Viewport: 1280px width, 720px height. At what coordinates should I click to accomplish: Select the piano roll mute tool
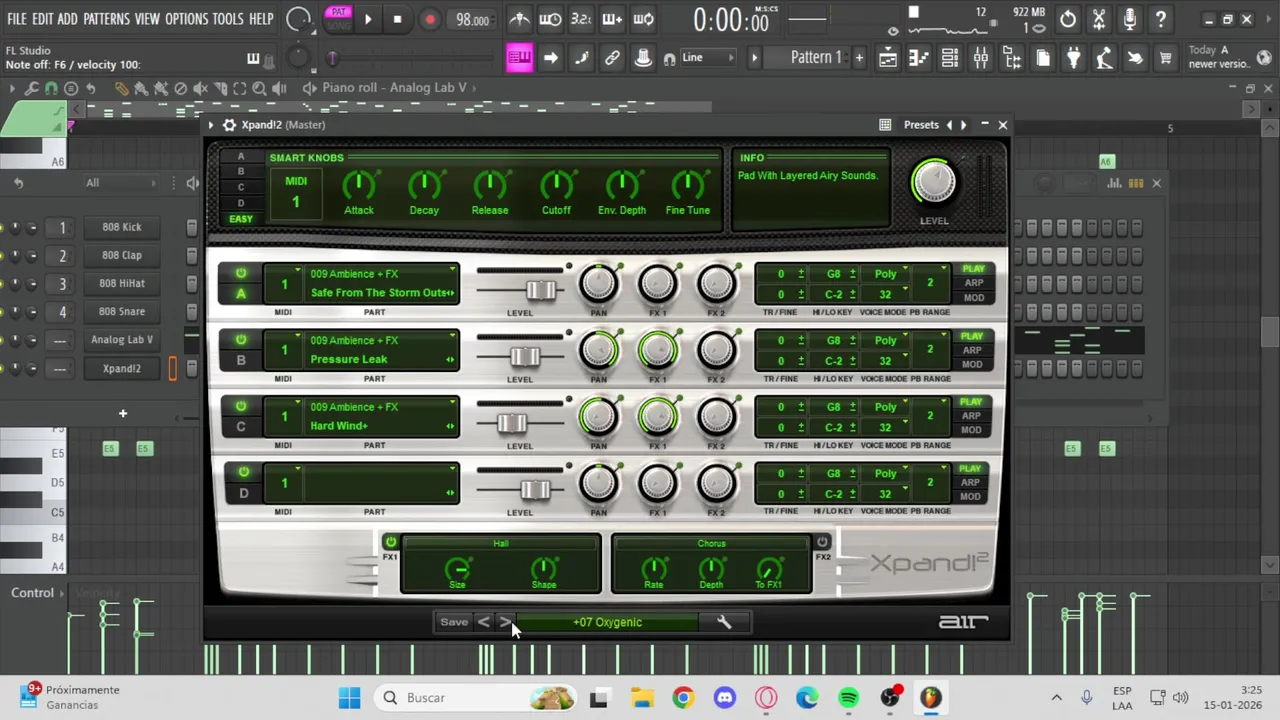201,89
